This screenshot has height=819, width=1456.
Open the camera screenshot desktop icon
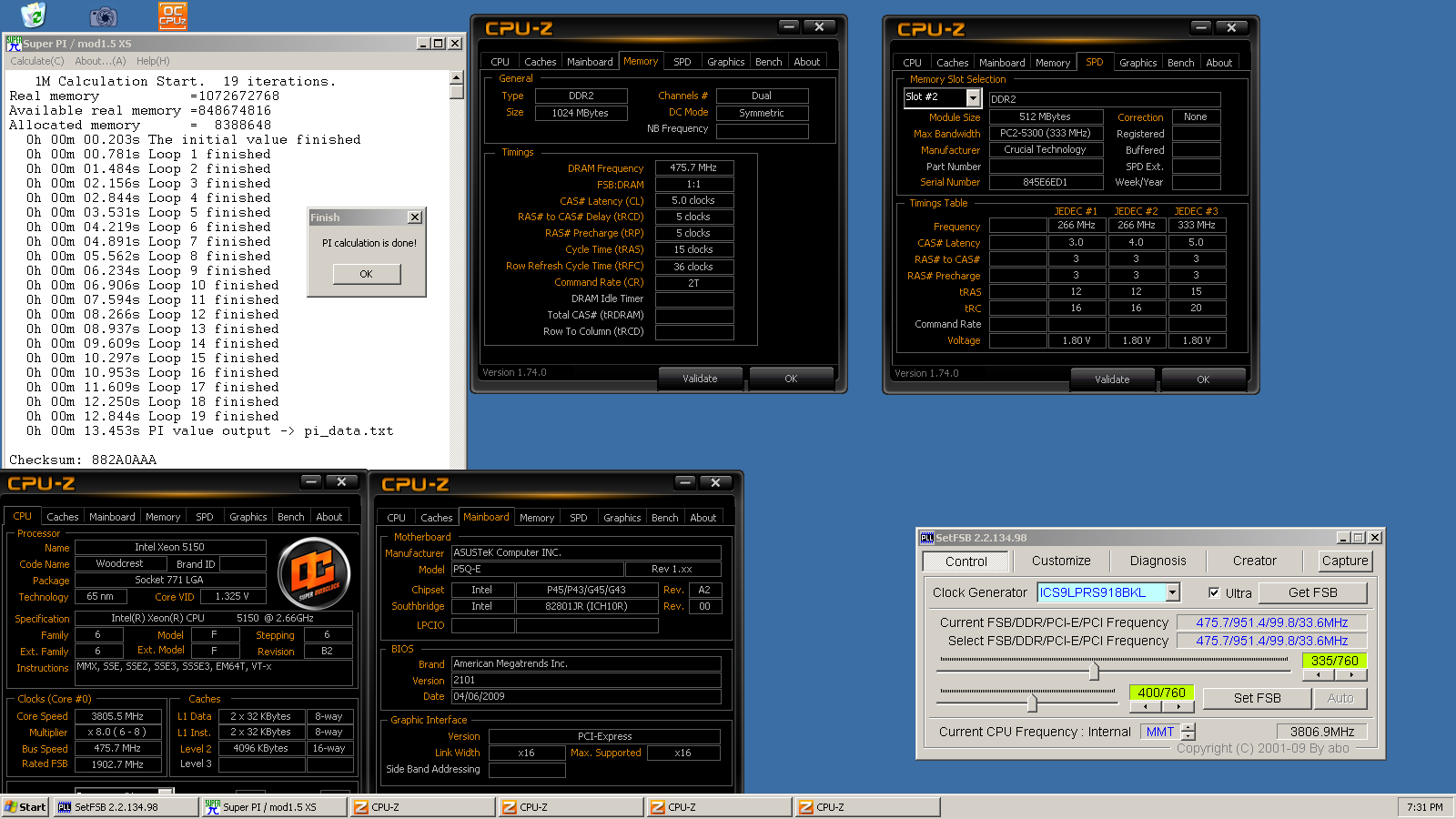(x=103, y=15)
